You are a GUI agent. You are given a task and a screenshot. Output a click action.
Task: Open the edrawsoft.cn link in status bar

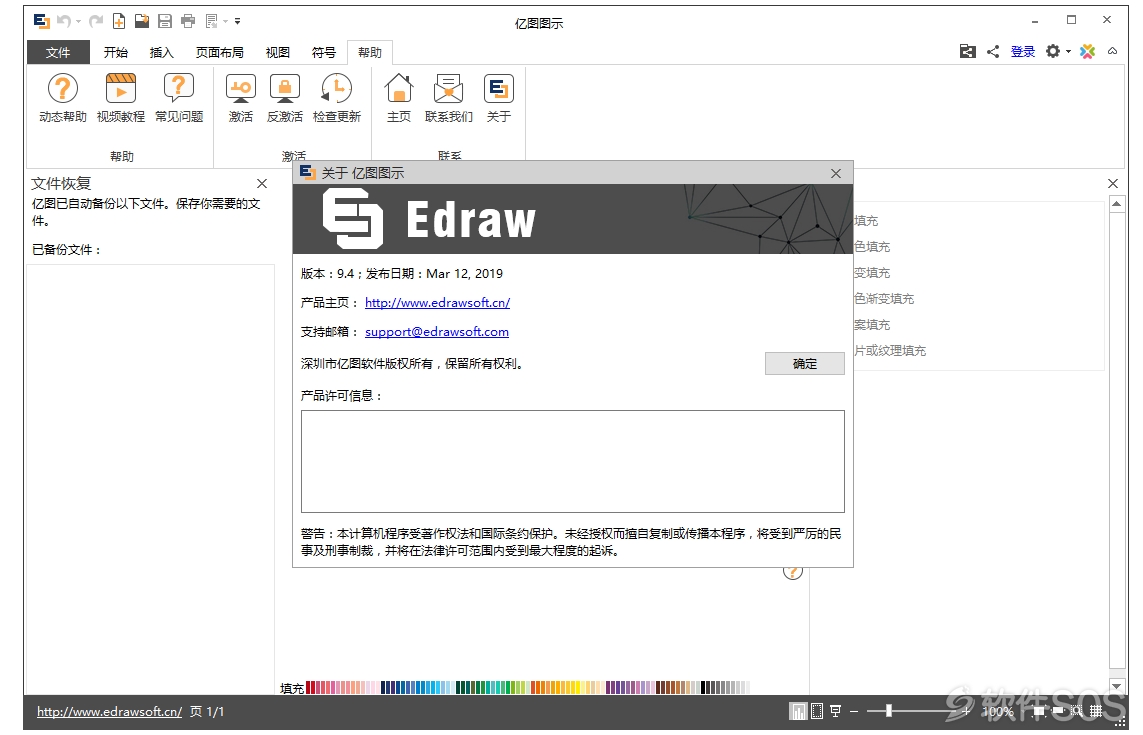click(x=109, y=712)
